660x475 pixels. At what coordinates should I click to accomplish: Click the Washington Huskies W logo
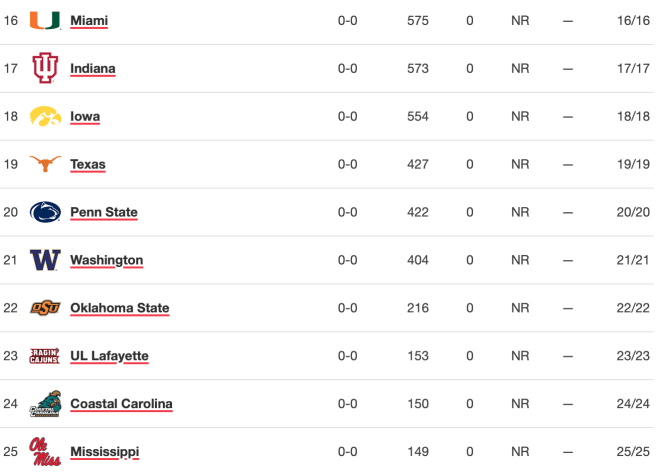(45, 260)
